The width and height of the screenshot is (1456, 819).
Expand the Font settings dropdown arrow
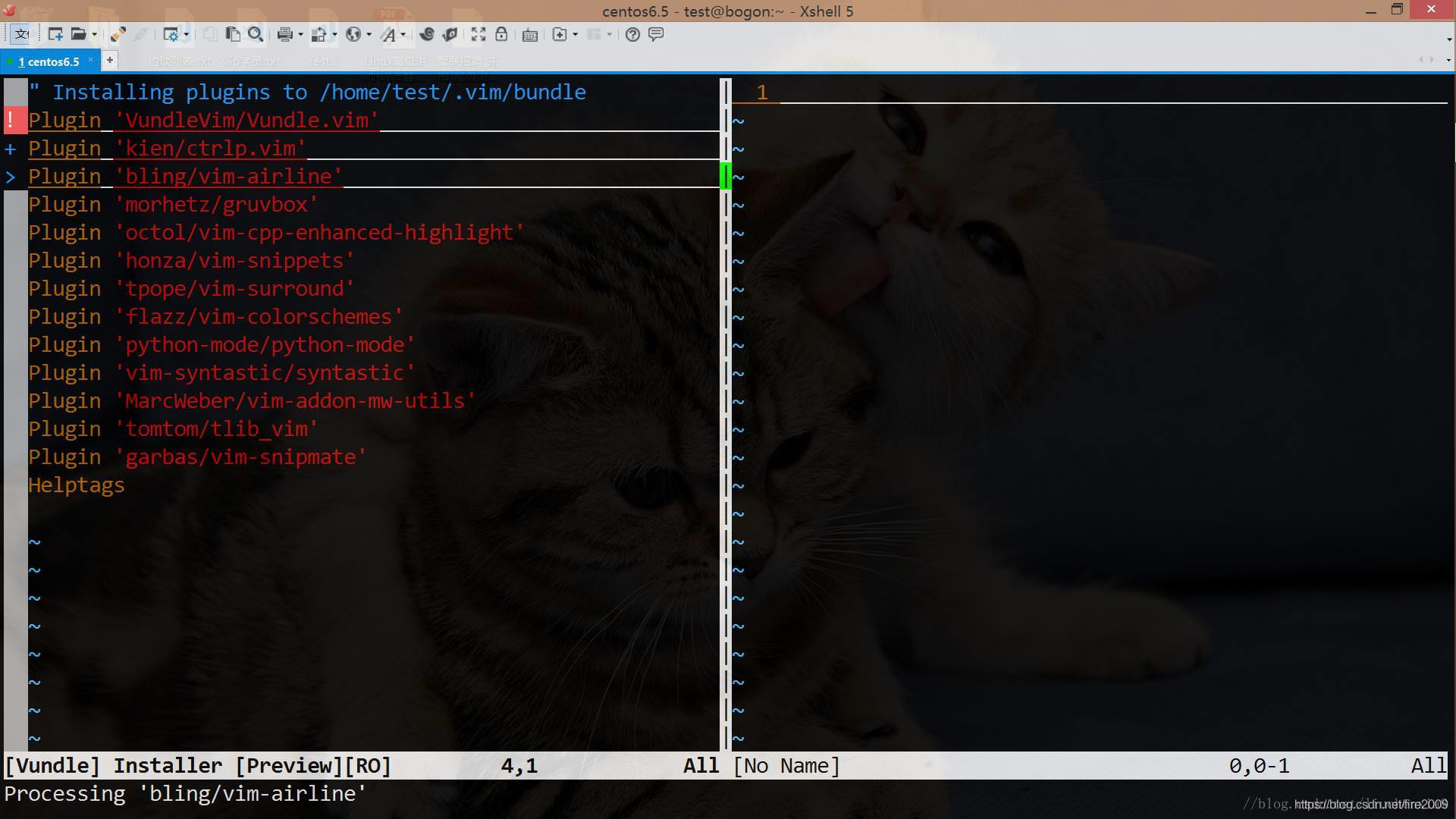403,34
